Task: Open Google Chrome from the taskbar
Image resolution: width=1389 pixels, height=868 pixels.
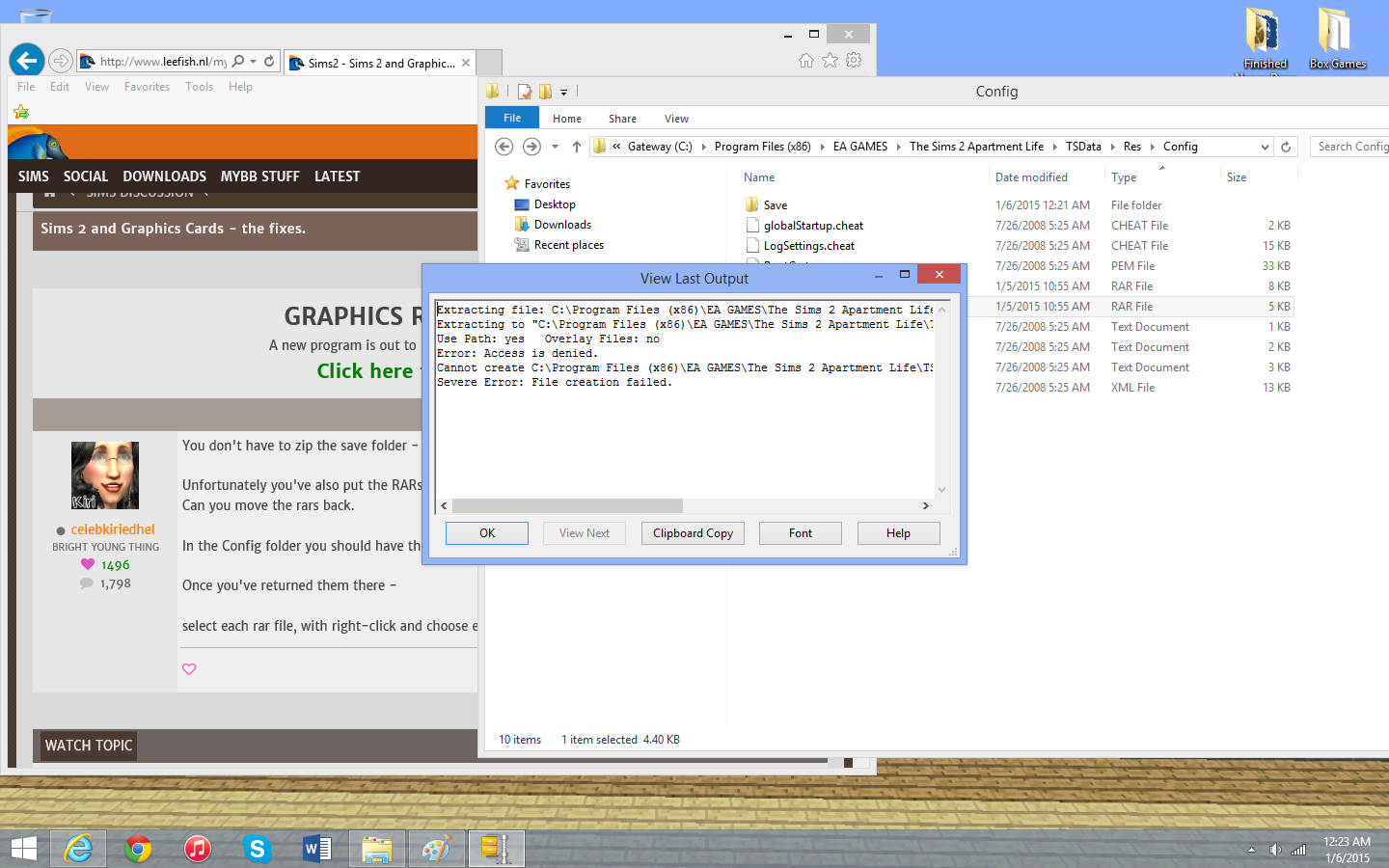Action: [x=138, y=849]
